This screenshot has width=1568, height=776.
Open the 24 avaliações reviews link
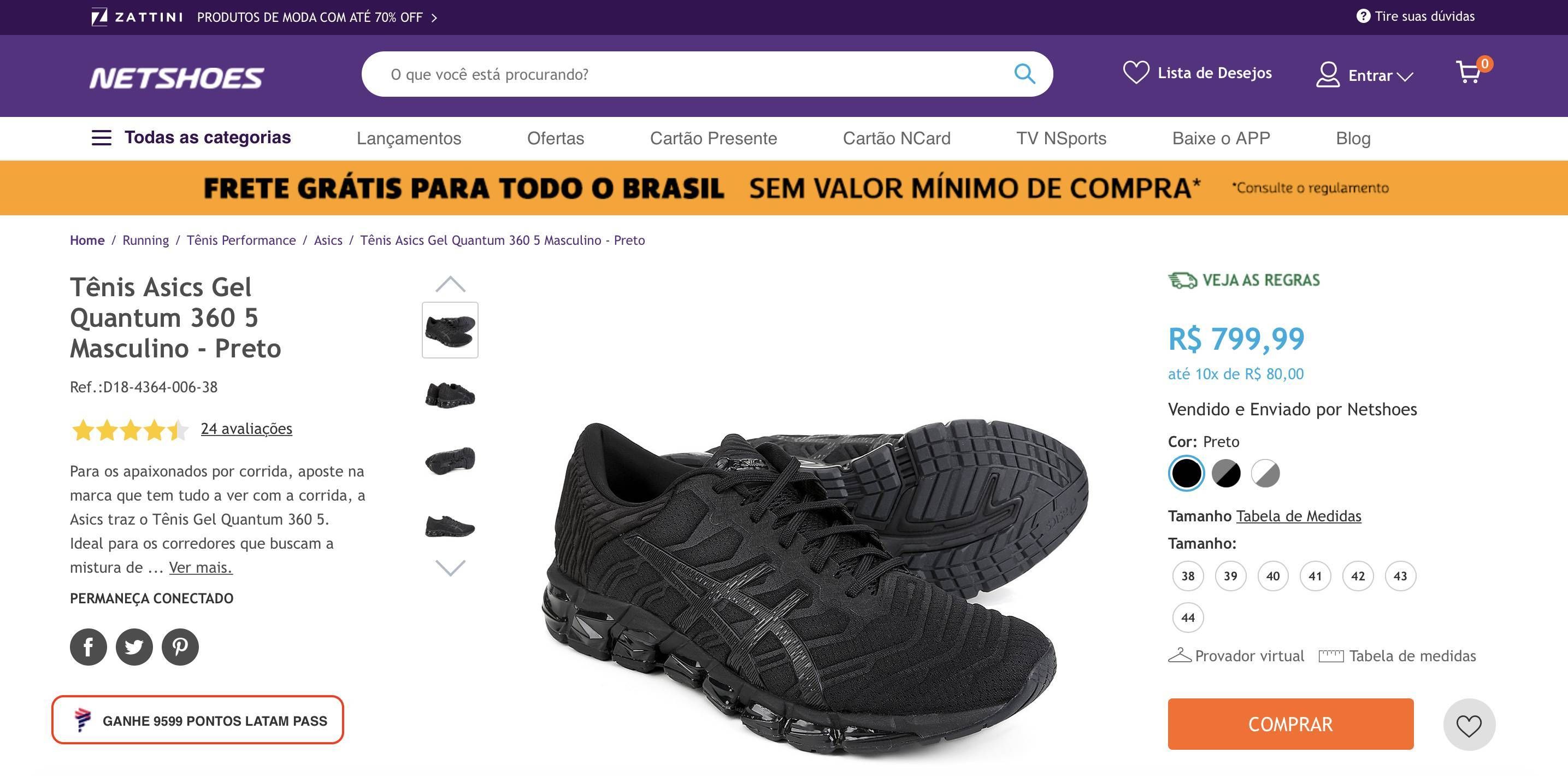tap(246, 428)
